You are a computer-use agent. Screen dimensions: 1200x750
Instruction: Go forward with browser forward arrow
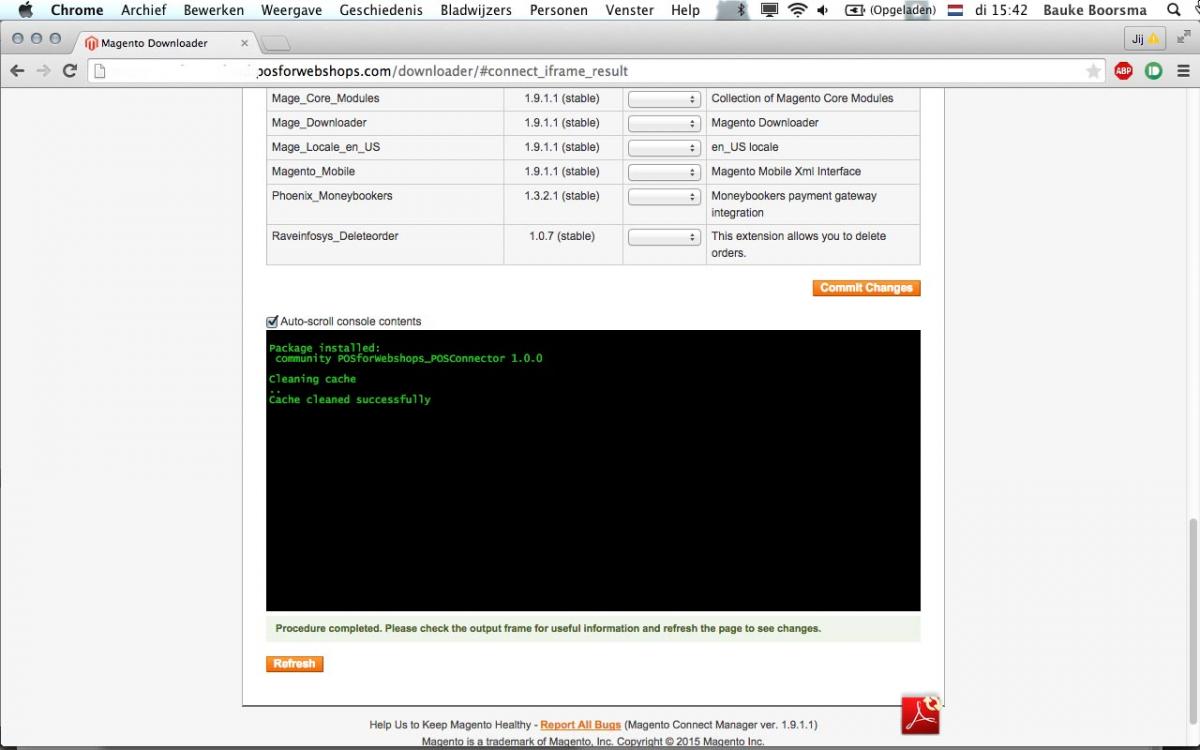click(x=43, y=71)
